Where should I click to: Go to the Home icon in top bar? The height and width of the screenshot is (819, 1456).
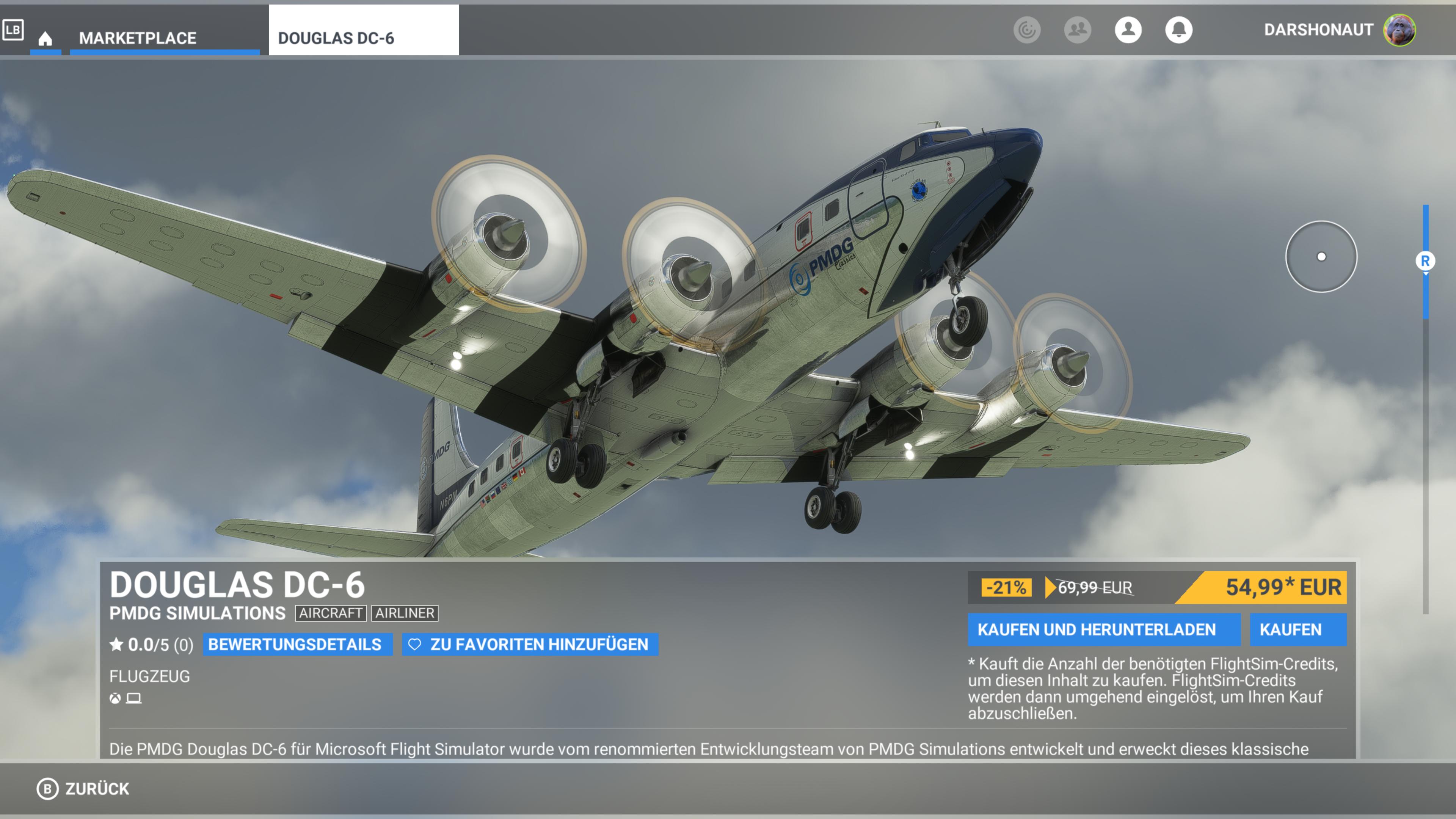coord(45,38)
